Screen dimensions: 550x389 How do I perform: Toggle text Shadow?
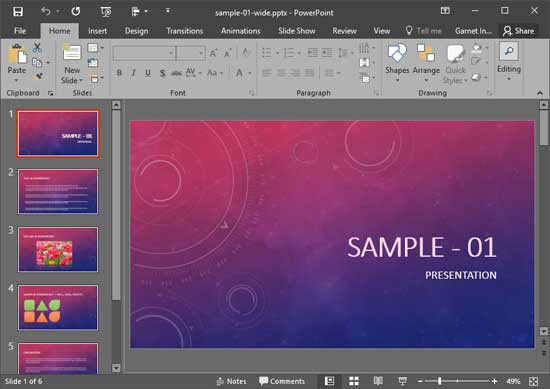point(162,73)
